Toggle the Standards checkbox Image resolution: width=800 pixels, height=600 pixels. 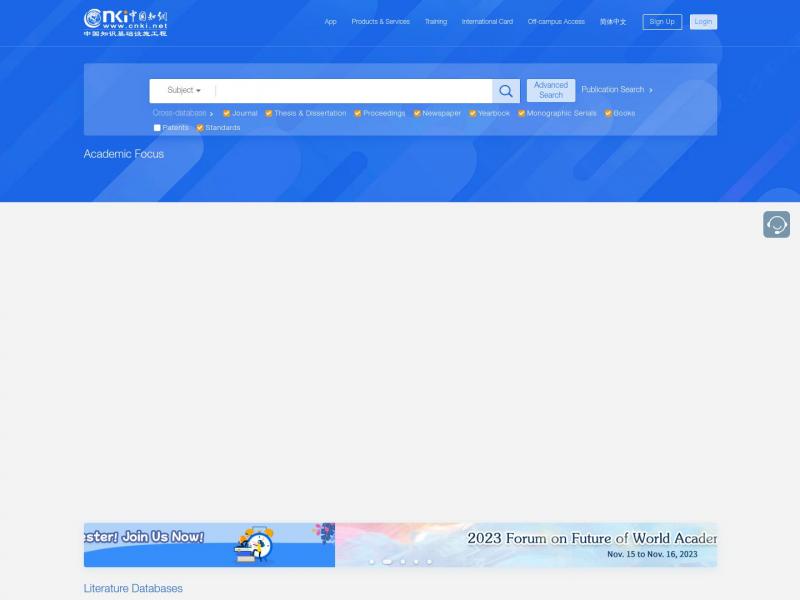(200, 128)
